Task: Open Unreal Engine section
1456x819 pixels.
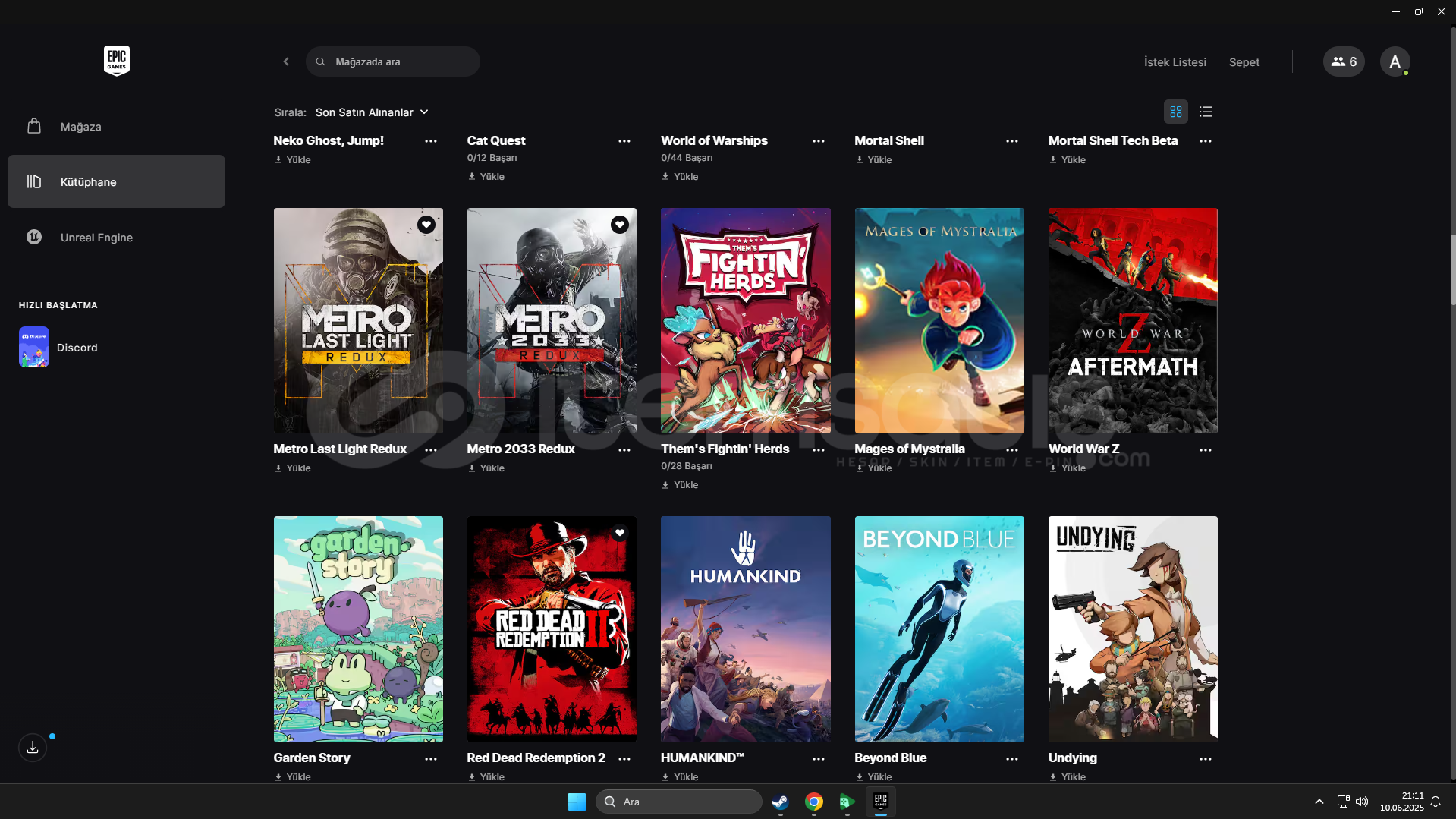Action: [116, 238]
